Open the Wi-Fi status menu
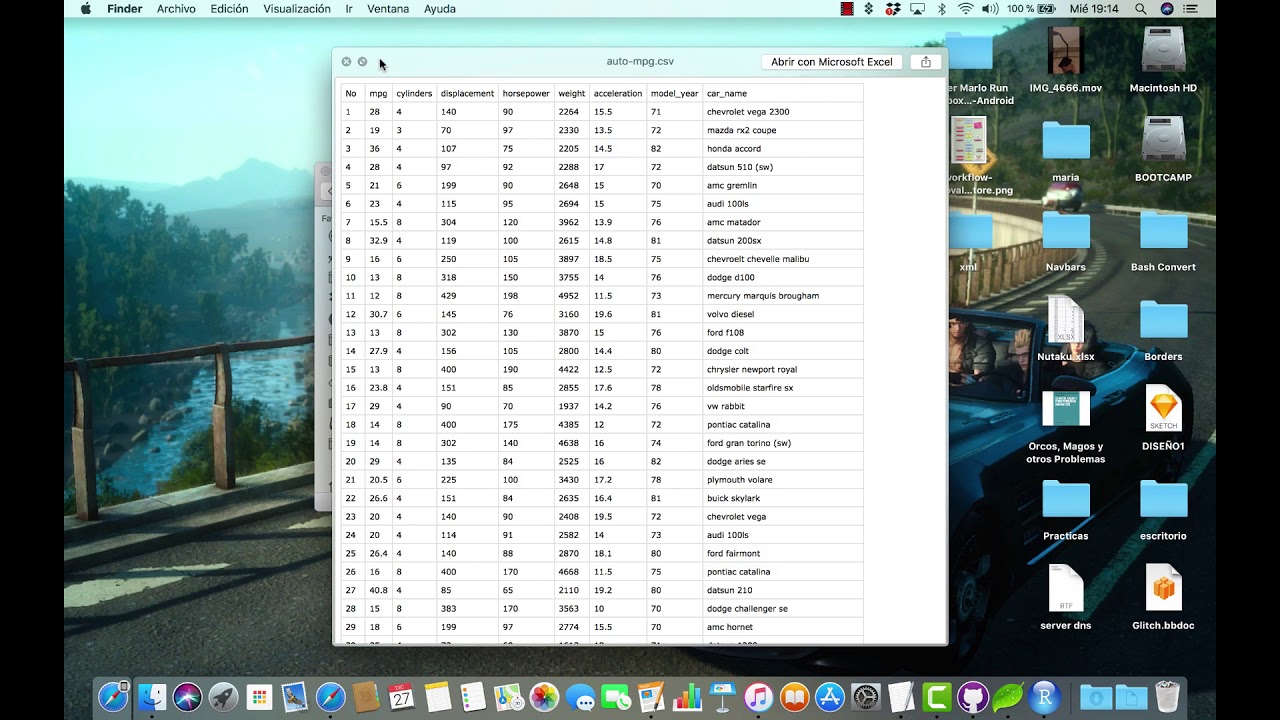Viewport: 1280px width, 720px height. pyautogui.click(x=965, y=9)
